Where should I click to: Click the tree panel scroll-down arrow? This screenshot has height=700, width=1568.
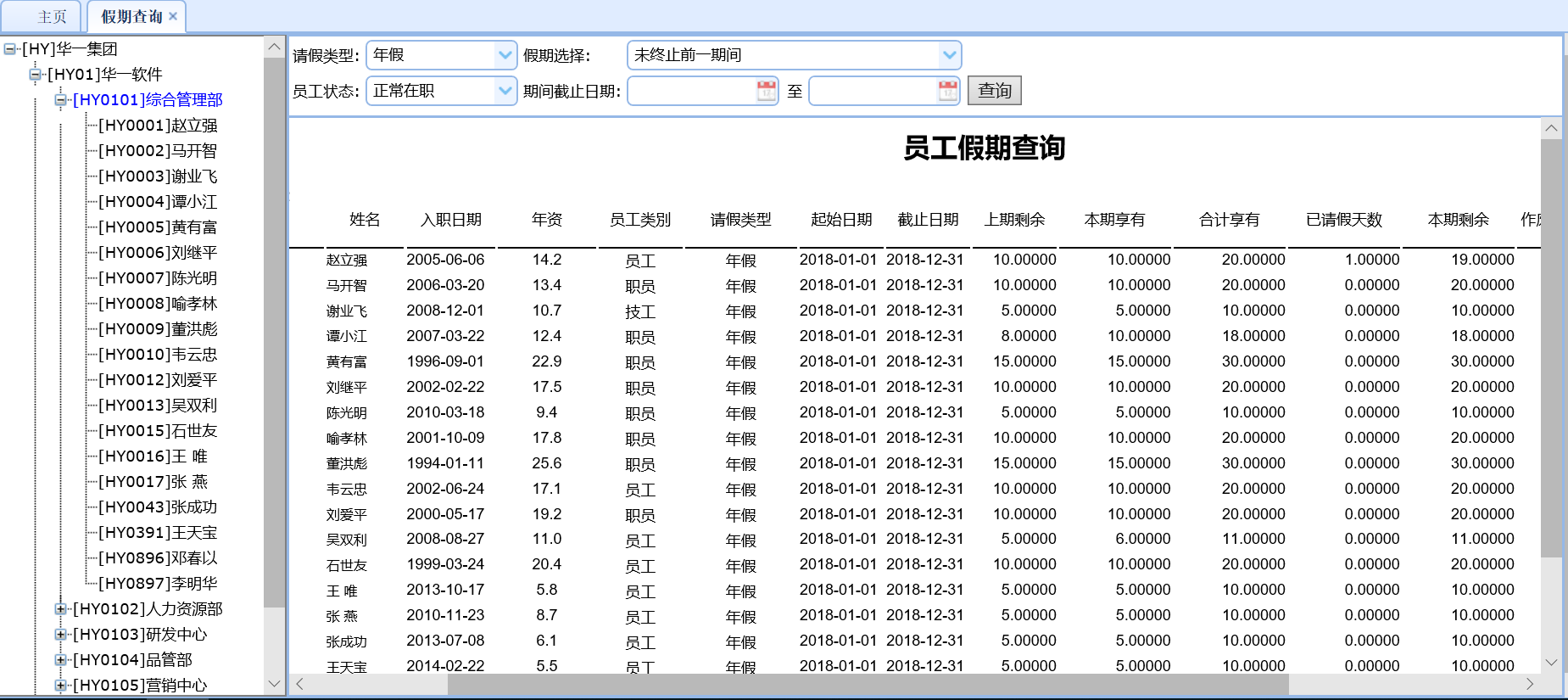(274, 684)
